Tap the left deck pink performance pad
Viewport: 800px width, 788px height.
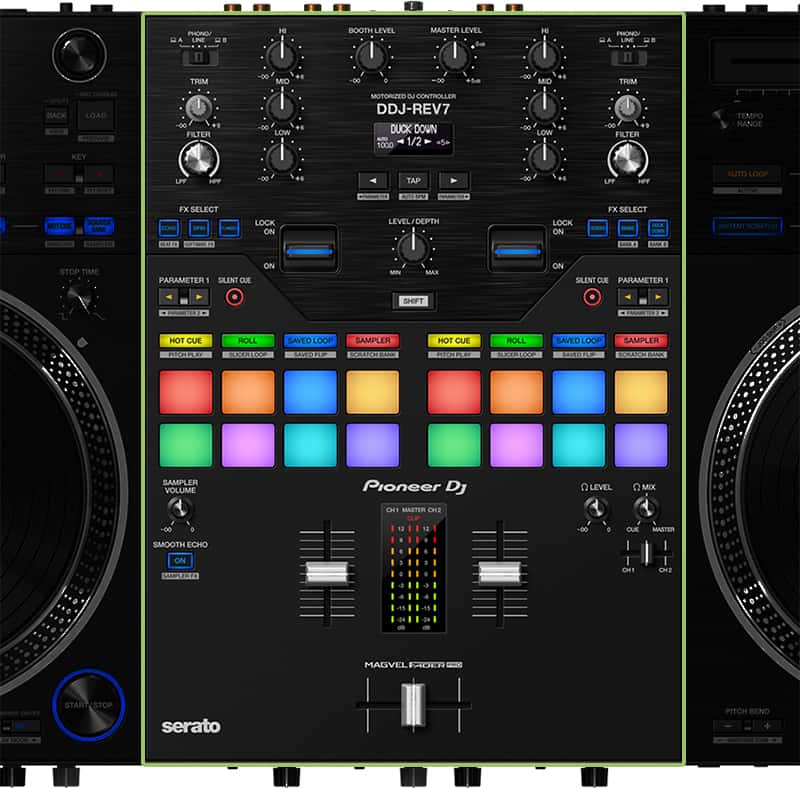click(248, 445)
